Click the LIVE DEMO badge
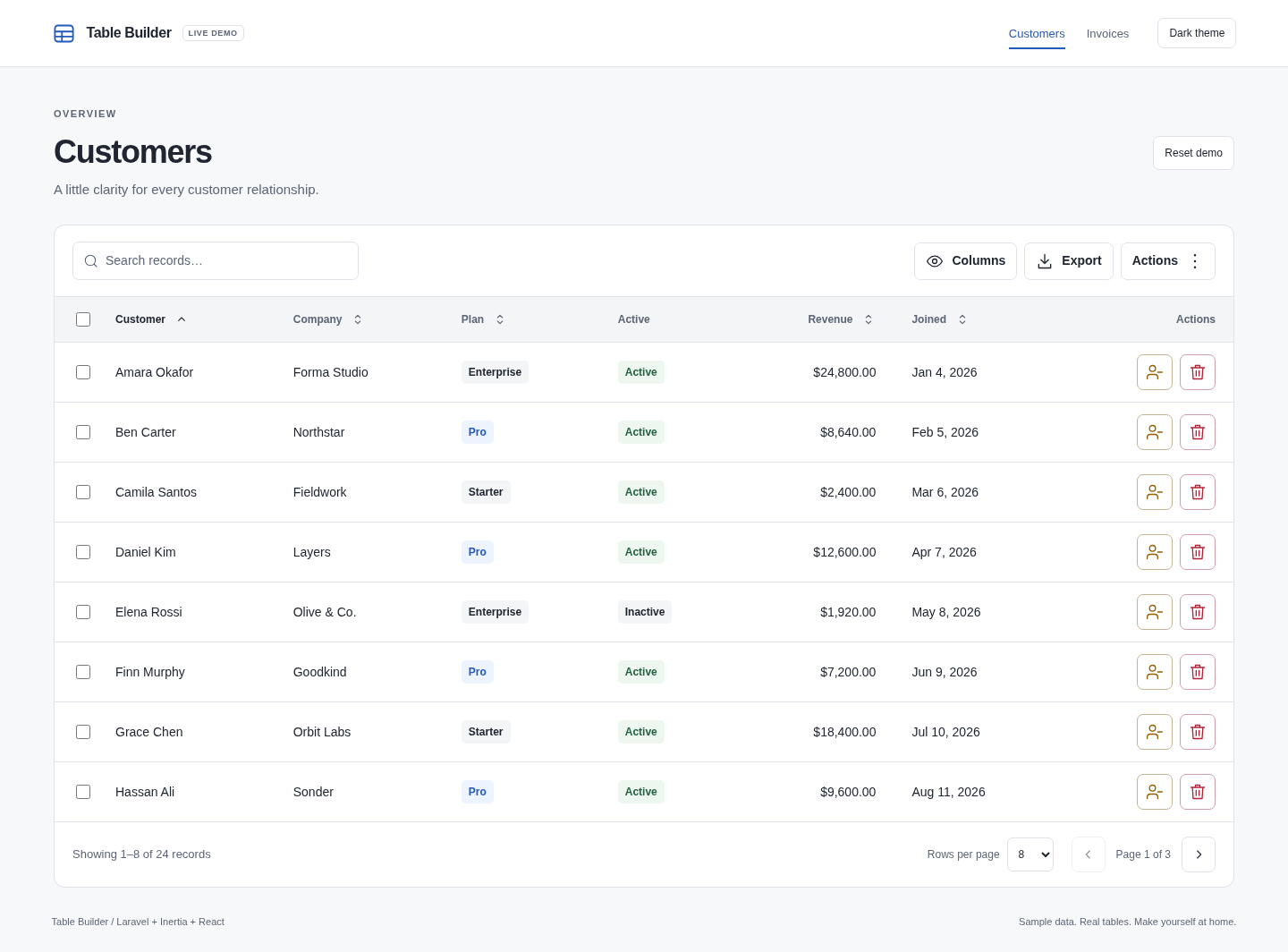Image resolution: width=1288 pixels, height=952 pixels. click(213, 33)
